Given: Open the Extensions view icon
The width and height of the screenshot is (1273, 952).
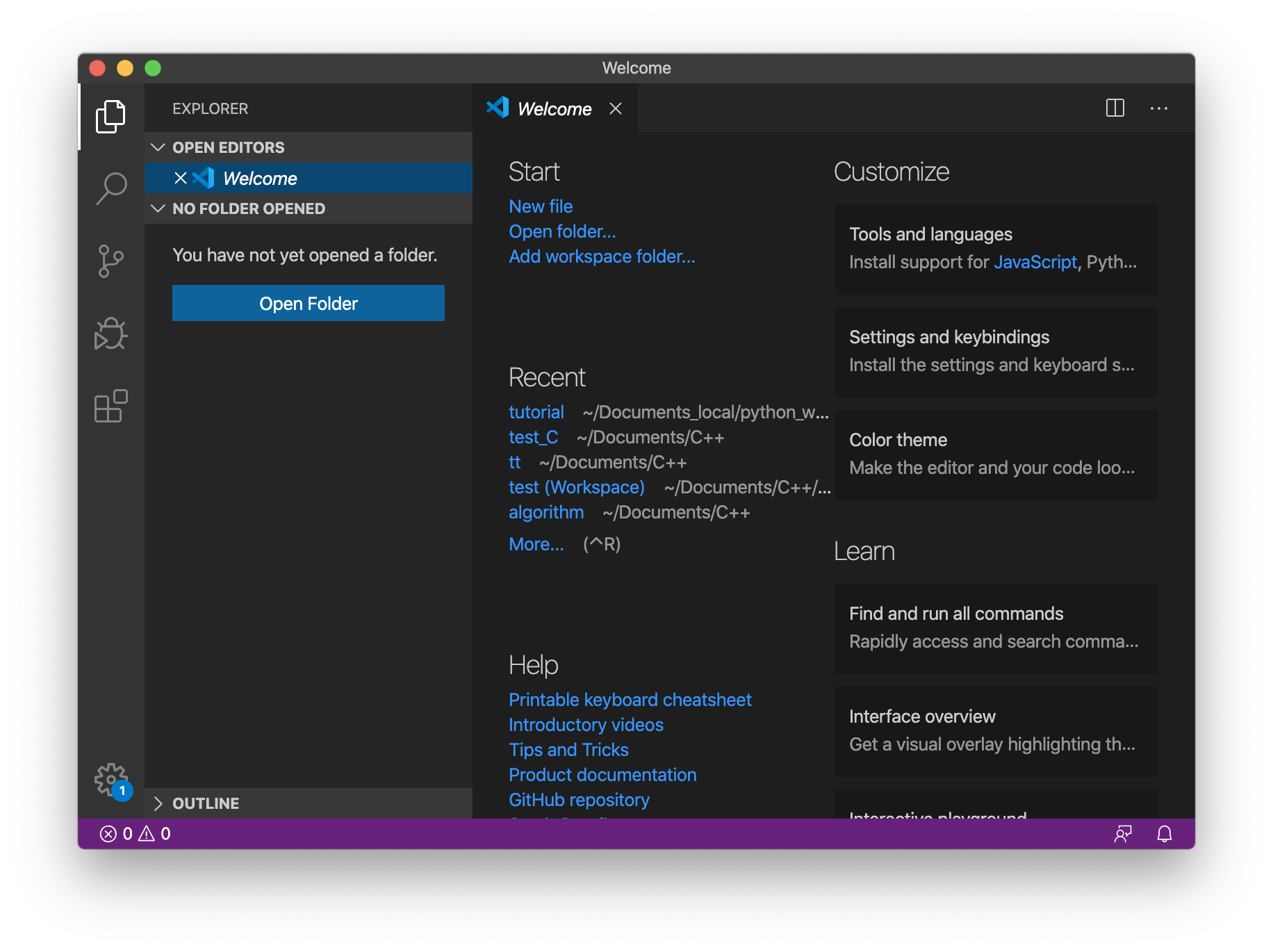Looking at the screenshot, I should pos(110,406).
